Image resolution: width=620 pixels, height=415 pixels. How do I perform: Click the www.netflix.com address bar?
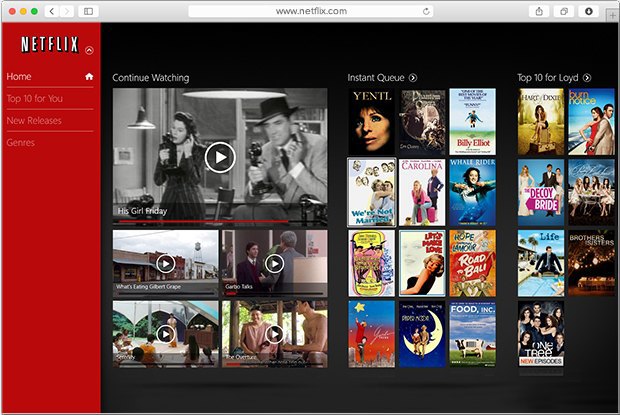(311, 11)
